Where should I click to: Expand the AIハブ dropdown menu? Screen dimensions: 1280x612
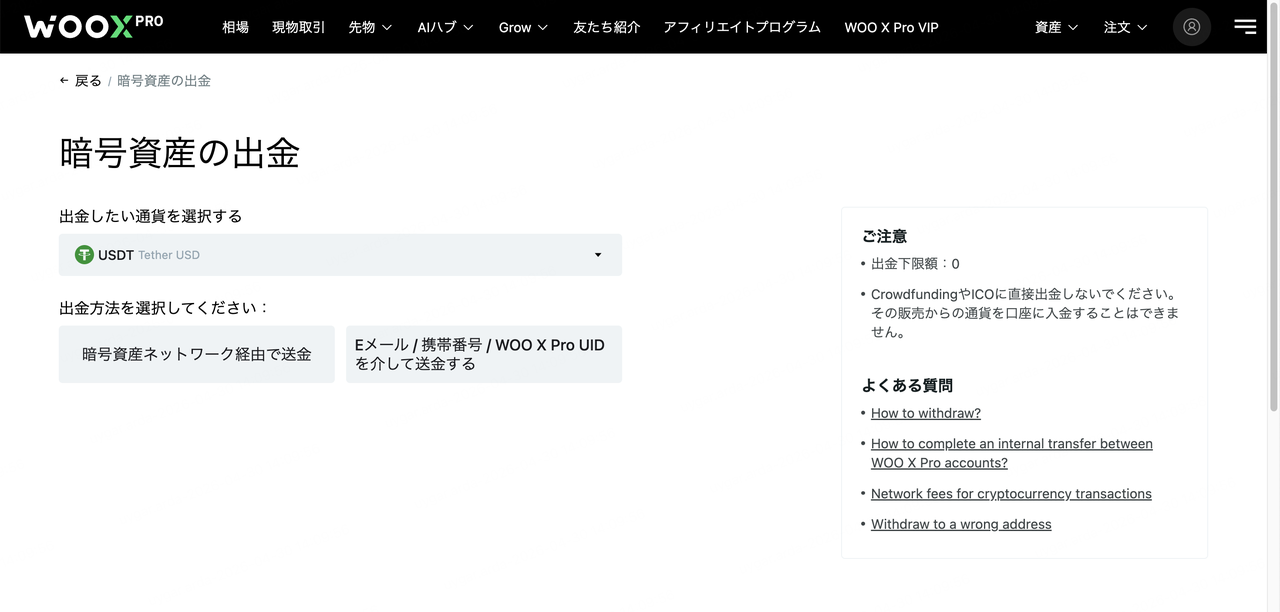[445, 27]
